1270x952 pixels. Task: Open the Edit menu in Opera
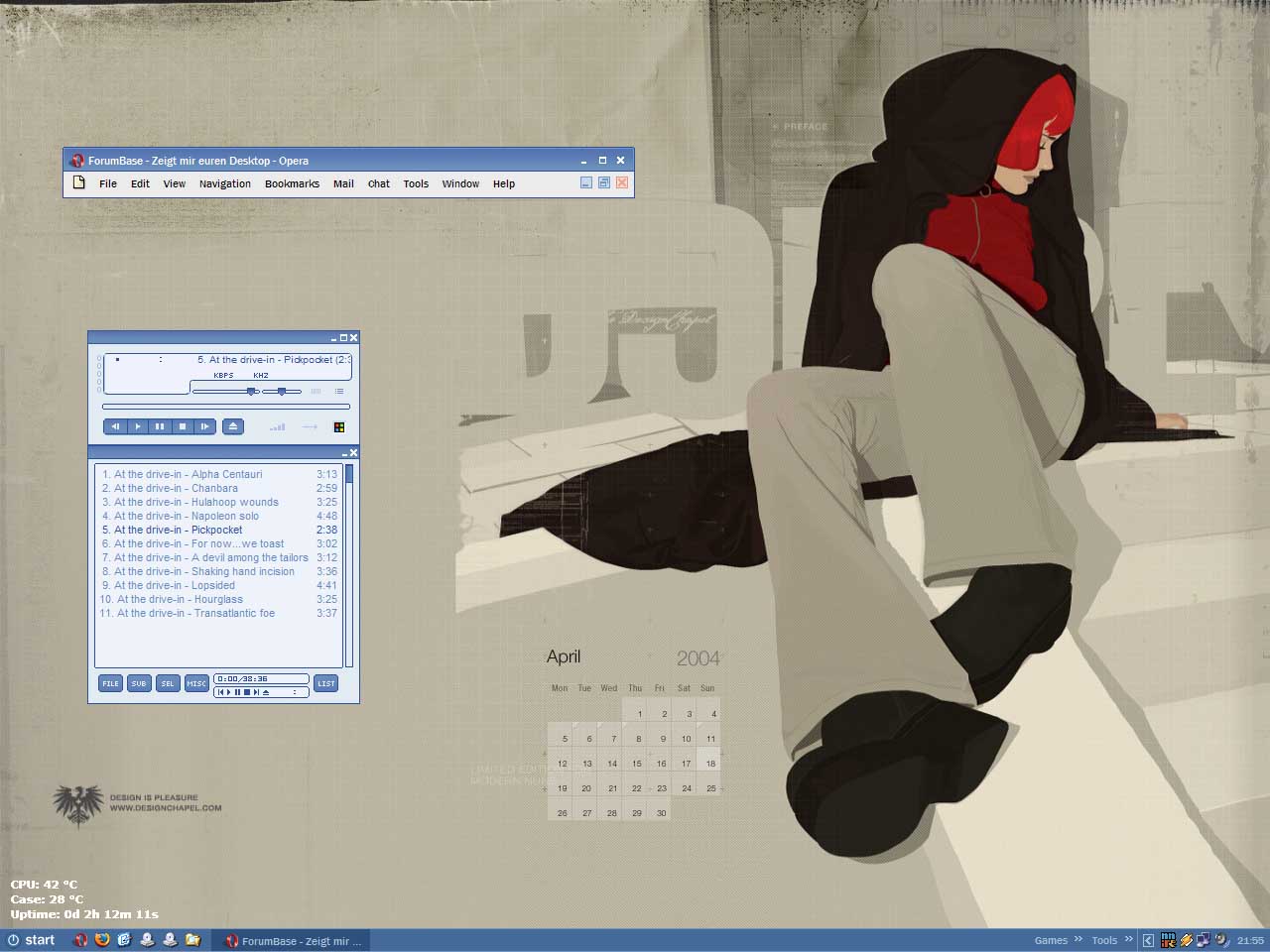[x=140, y=183]
